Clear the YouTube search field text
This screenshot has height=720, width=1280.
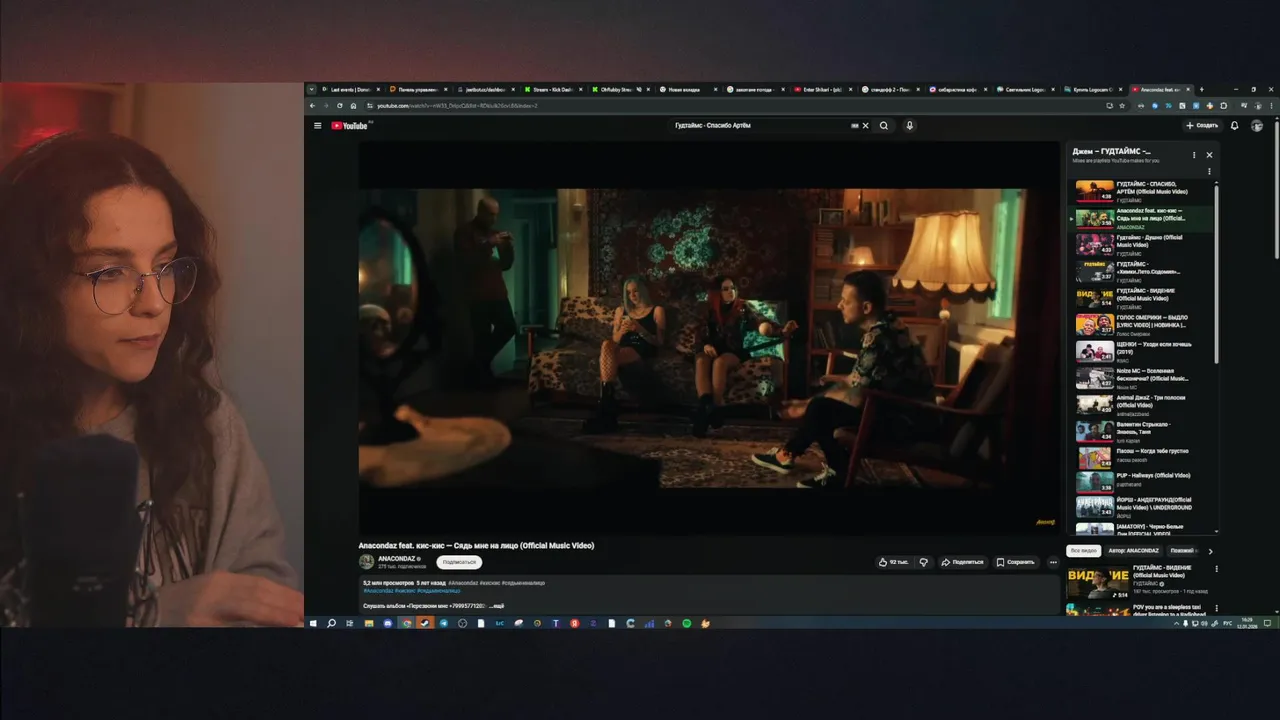coord(866,126)
